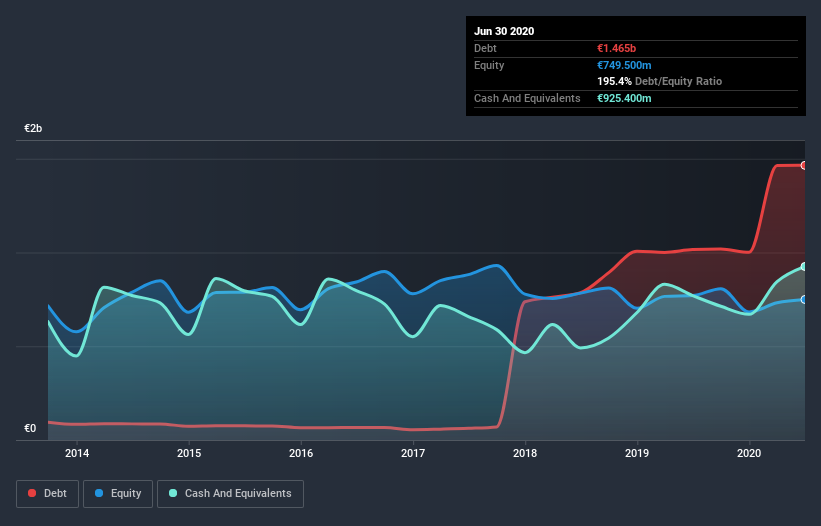Image resolution: width=821 pixels, height=526 pixels.
Task: Click the 2014 x-axis label
Action: point(77,453)
